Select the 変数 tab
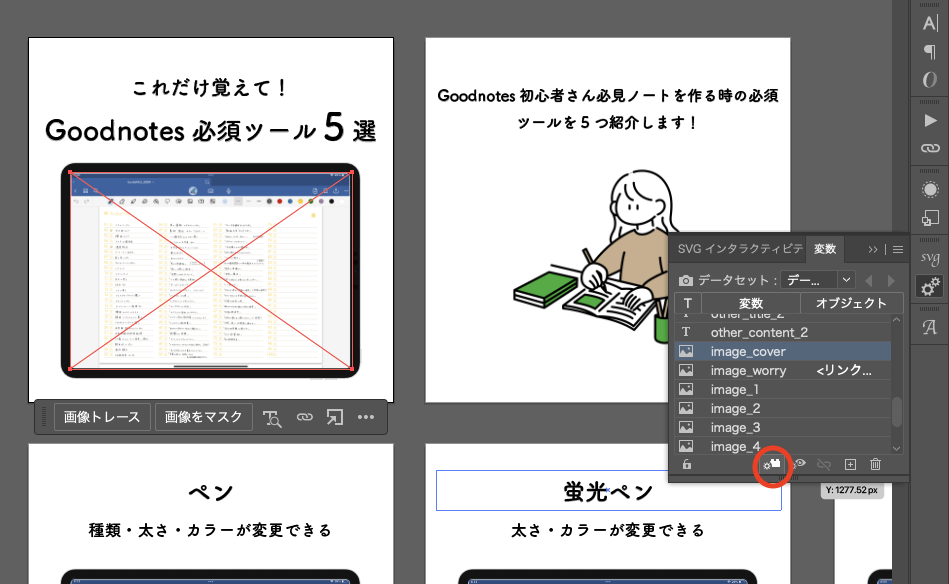This screenshot has height=584, width=949. (825, 249)
